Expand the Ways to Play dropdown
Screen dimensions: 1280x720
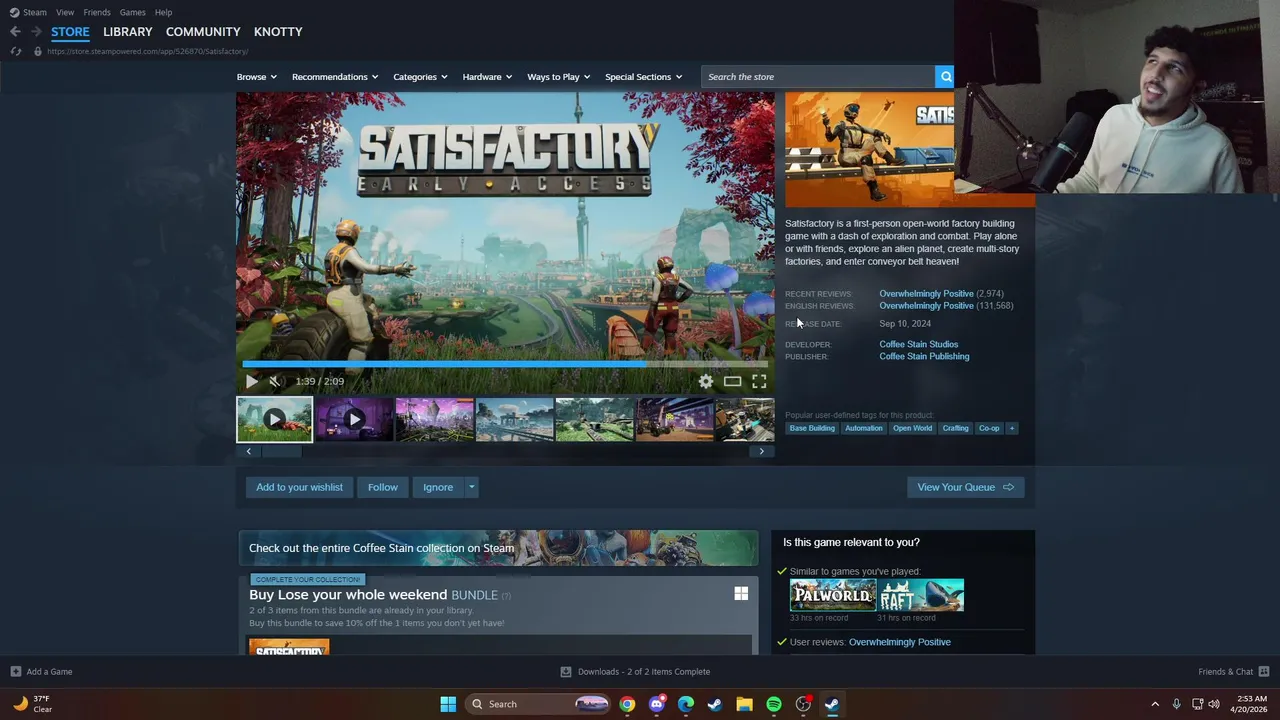coord(559,77)
